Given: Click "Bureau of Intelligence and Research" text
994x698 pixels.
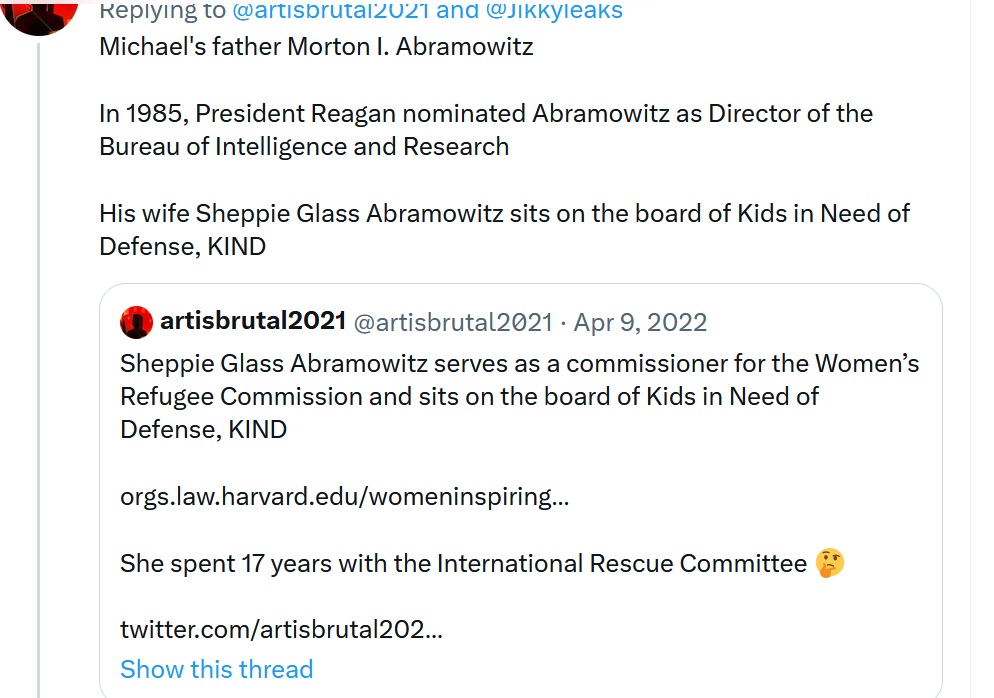Looking at the screenshot, I should click(304, 146).
